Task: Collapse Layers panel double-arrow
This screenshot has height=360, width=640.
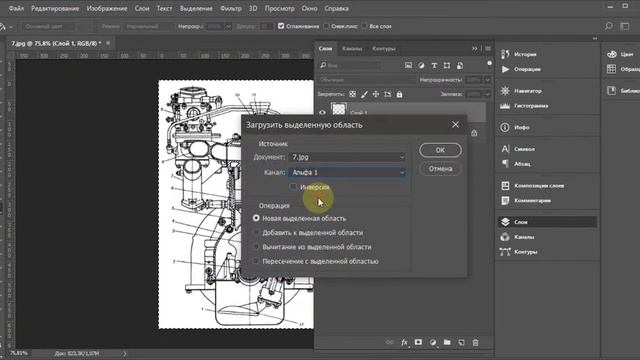Action: coord(474,49)
